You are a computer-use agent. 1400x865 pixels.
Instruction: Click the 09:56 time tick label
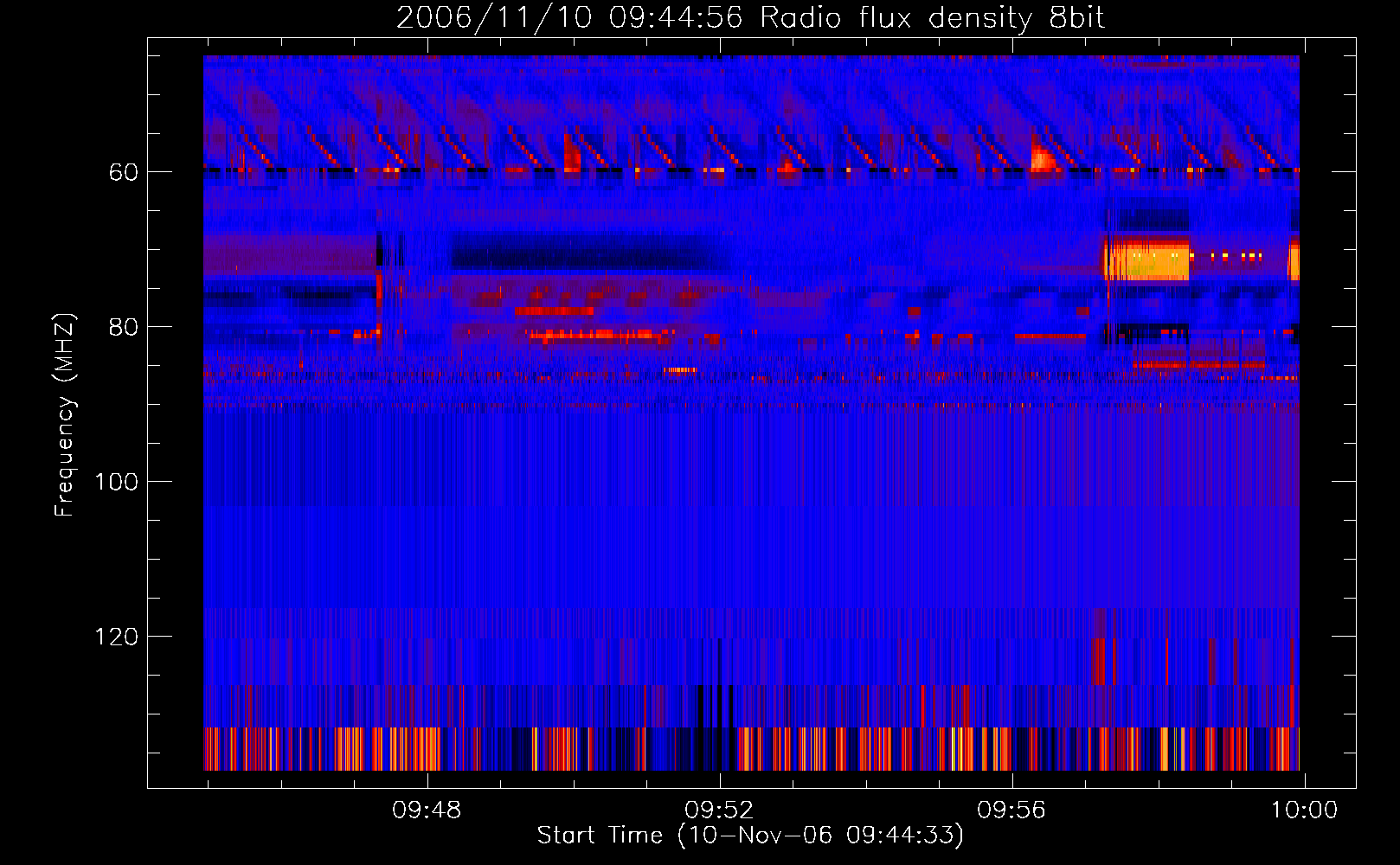coord(1011,811)
